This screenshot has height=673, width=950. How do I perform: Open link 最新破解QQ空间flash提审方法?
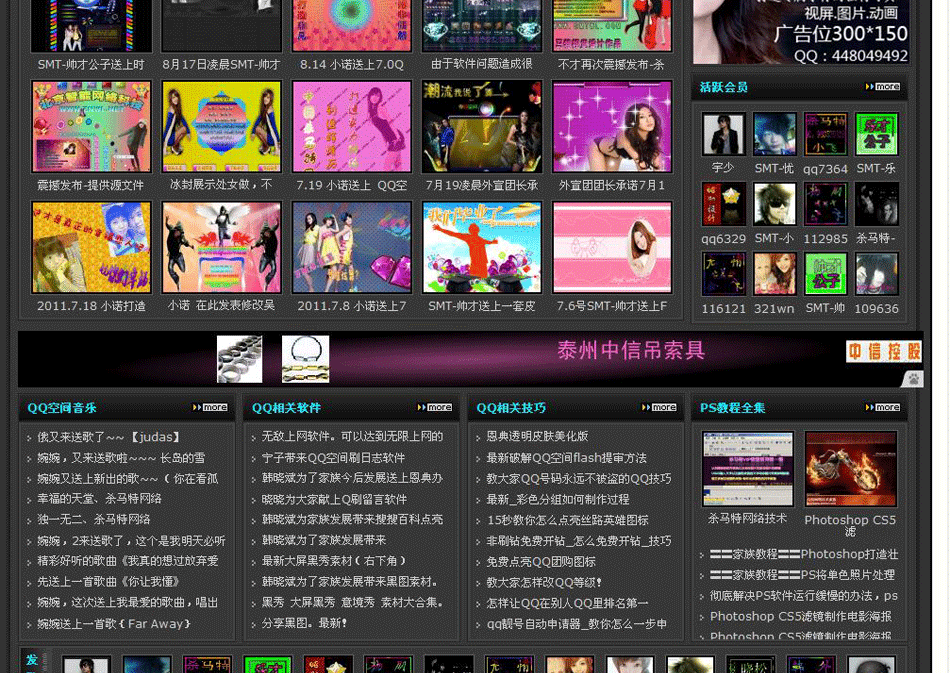566,458
